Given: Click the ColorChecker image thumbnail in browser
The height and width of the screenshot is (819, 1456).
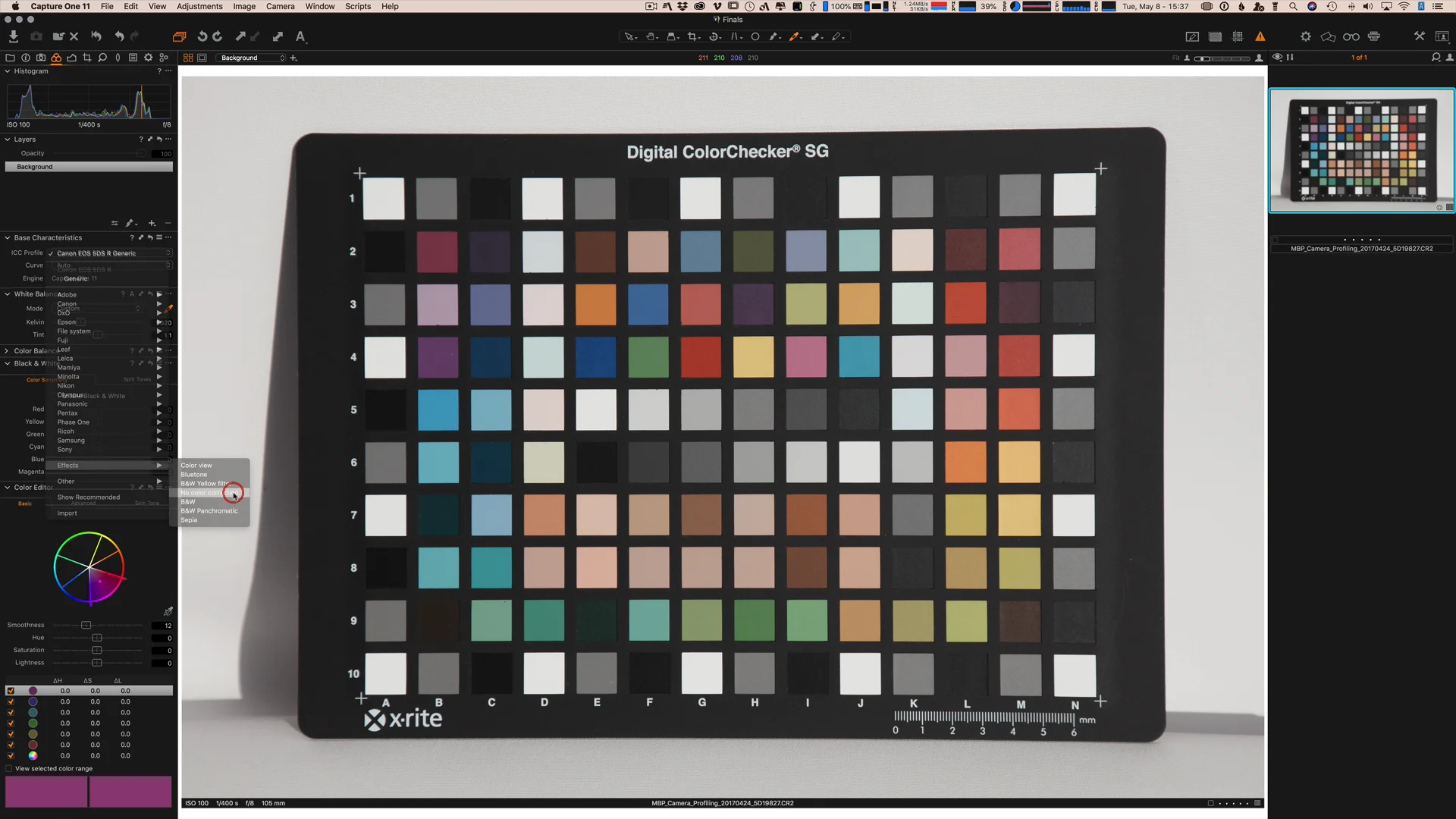Looking at the screenshot, I should point(1361,151).
